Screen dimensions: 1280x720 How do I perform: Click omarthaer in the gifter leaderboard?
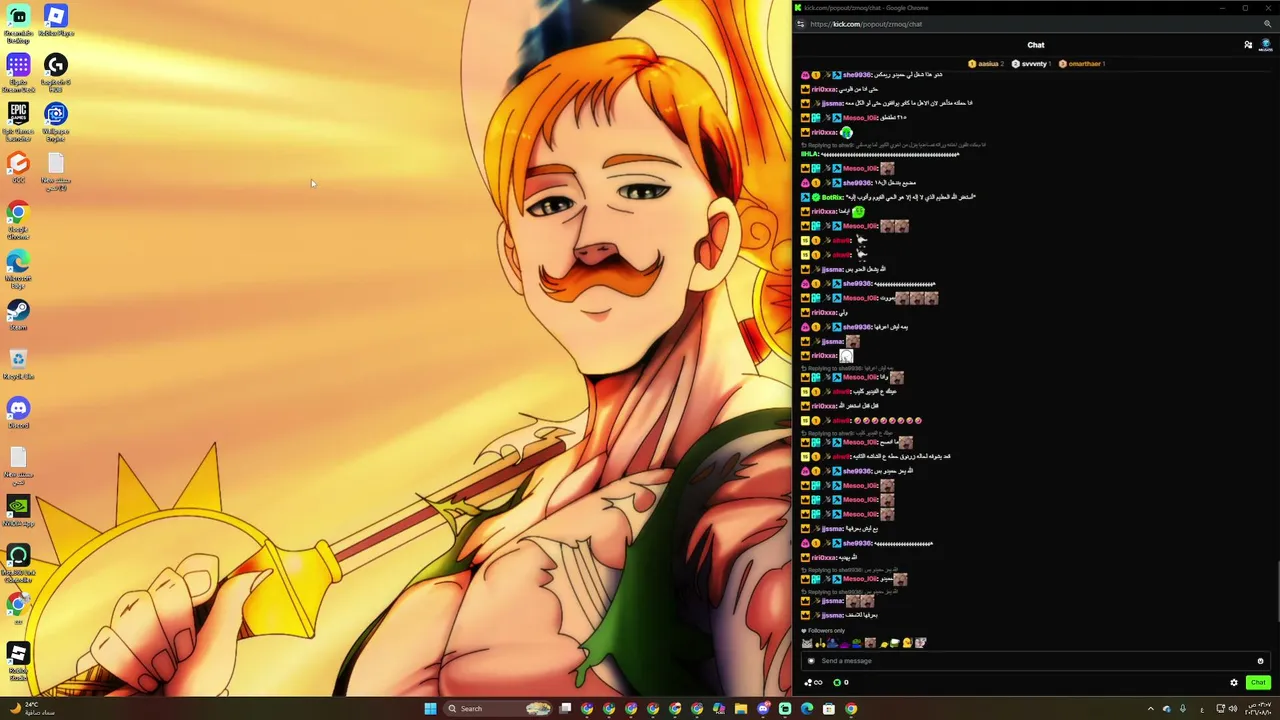click(1084, 64)
